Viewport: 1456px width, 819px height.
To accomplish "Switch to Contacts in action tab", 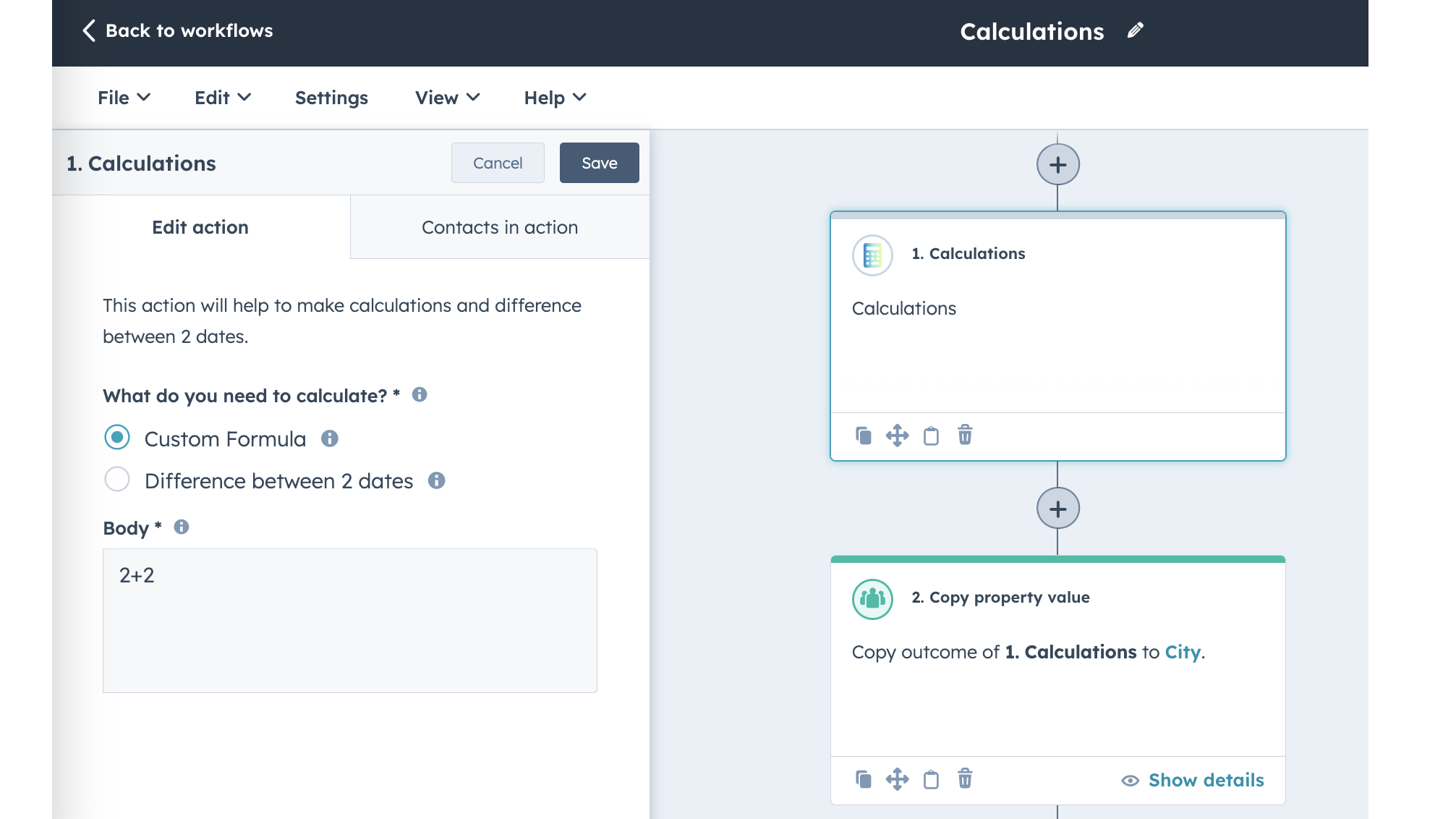I will (500, 227).
